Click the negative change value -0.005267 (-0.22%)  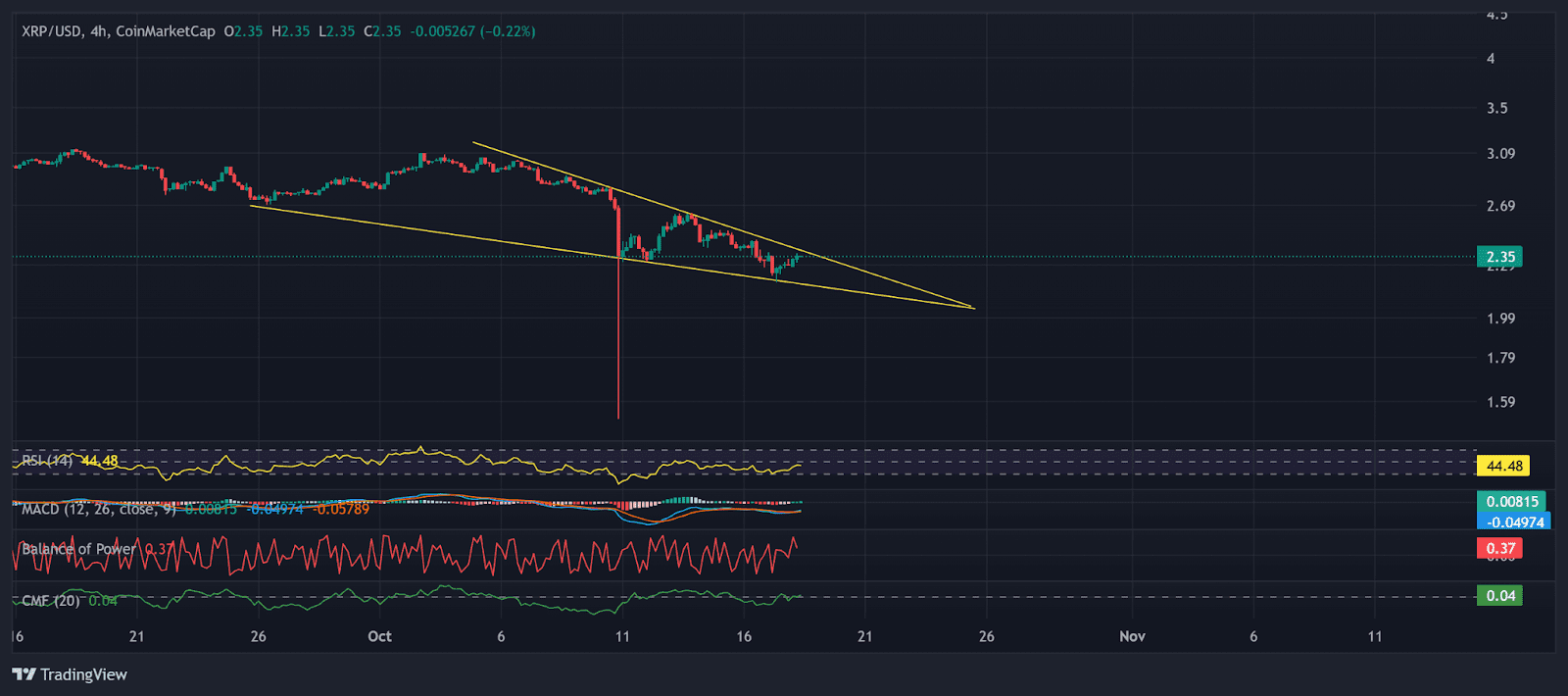[472, 31]
